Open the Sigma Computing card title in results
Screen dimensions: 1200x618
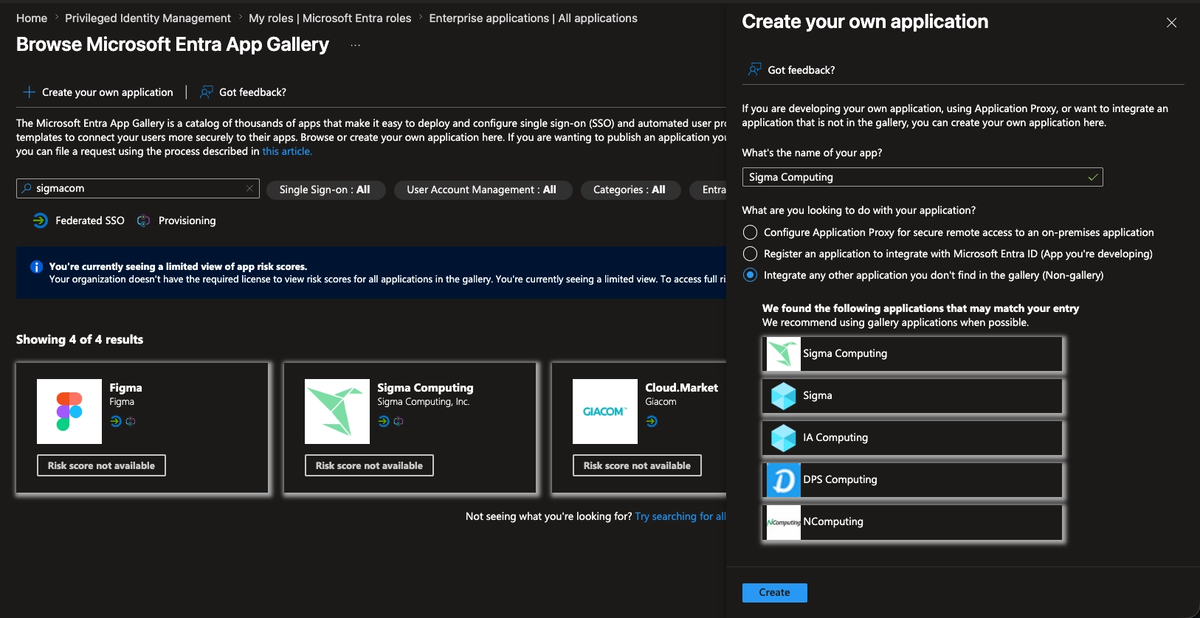[x=425, y=387]
